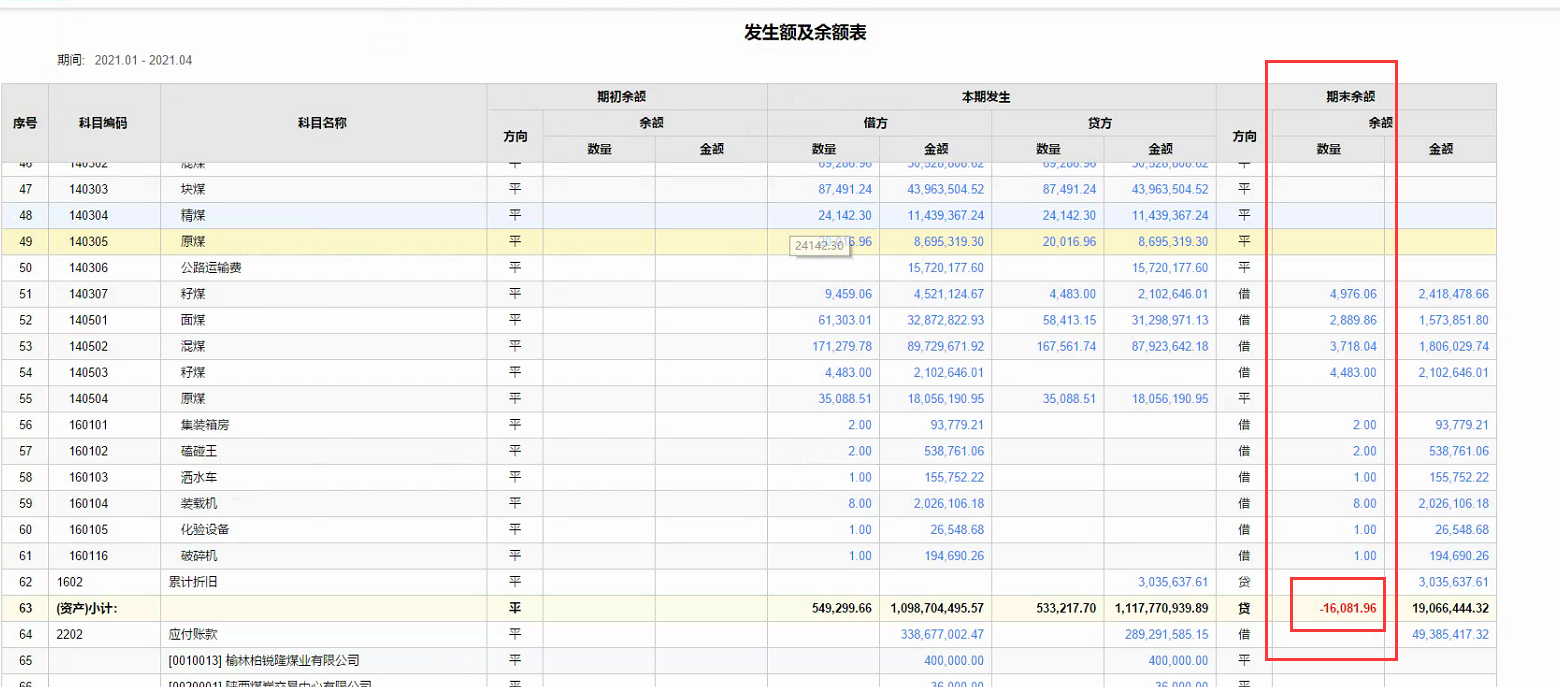Click the 本期发生 header group

991,97
